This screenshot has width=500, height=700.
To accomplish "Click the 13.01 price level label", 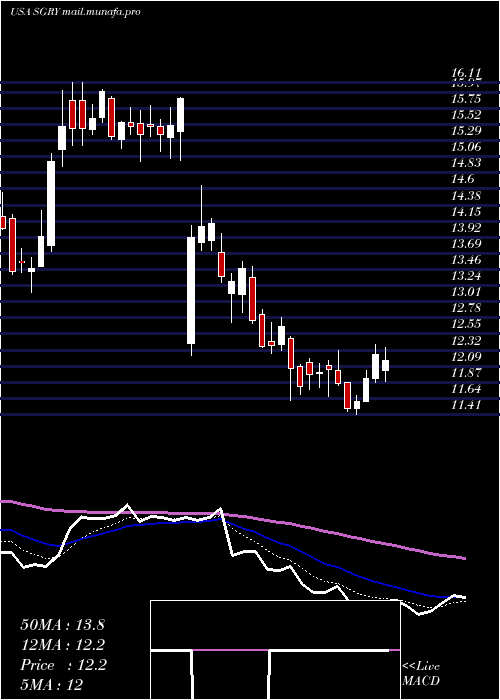I will coord(466,292).
